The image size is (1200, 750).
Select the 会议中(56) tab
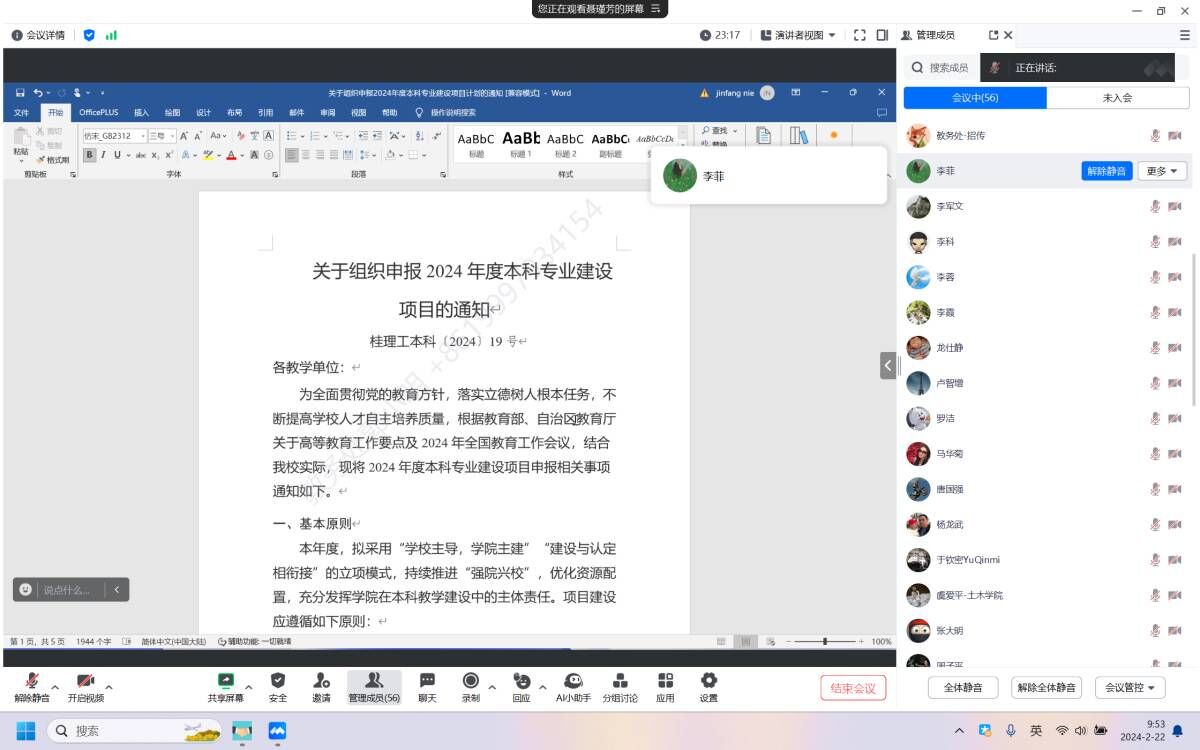[975, 98]
